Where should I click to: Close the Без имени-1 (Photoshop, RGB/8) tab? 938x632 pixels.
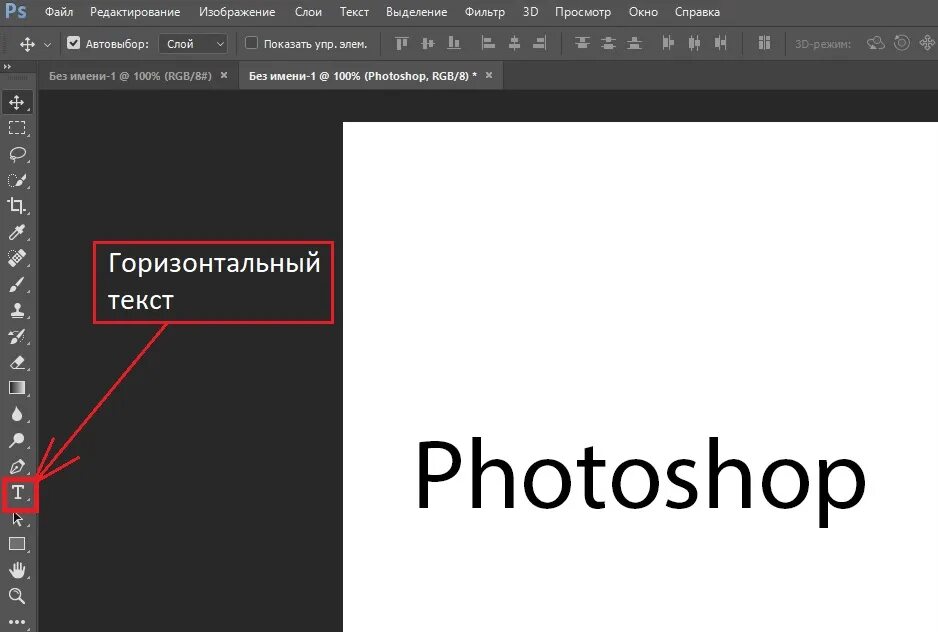(x=489, y=75)
